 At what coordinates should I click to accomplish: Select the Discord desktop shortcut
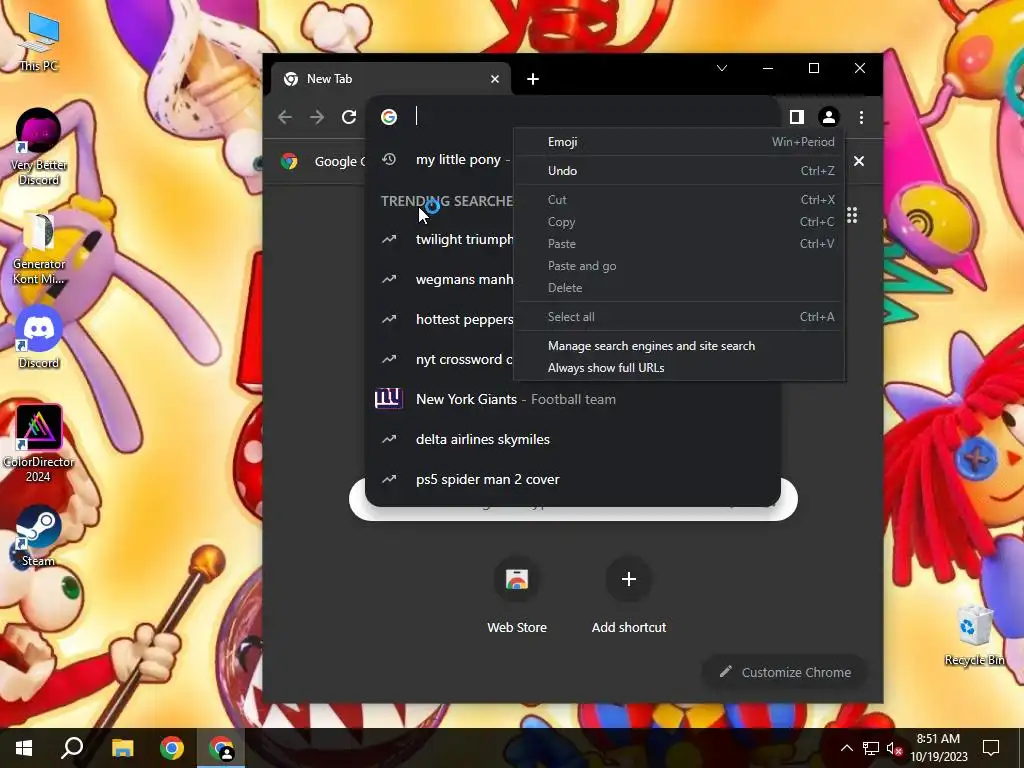point(39,338)
